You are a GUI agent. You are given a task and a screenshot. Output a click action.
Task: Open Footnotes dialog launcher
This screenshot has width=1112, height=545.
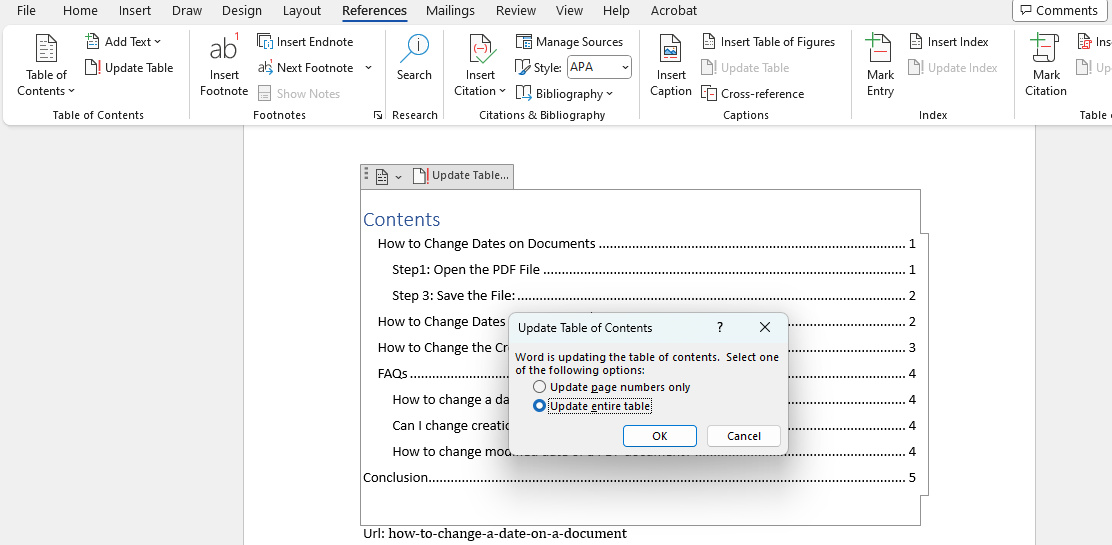(378, 115)
